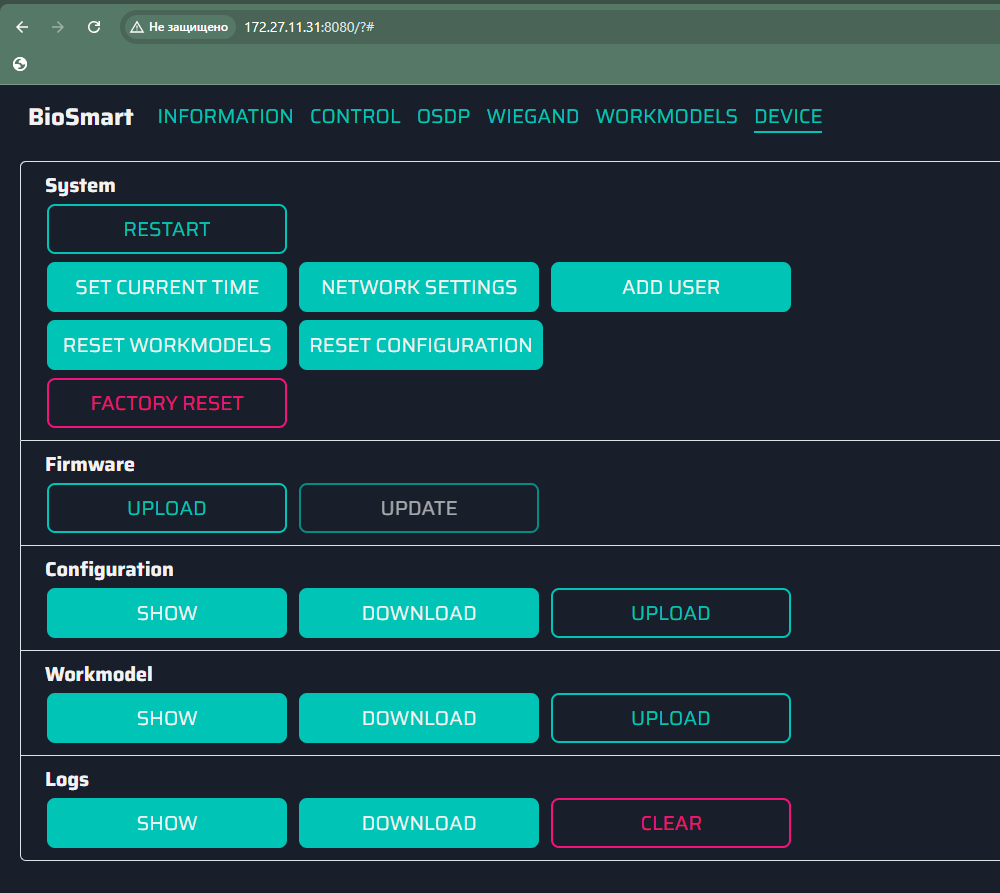Click the RESTART button
The height and width of the screenshot is (893, 1000).
coord(167,229)
